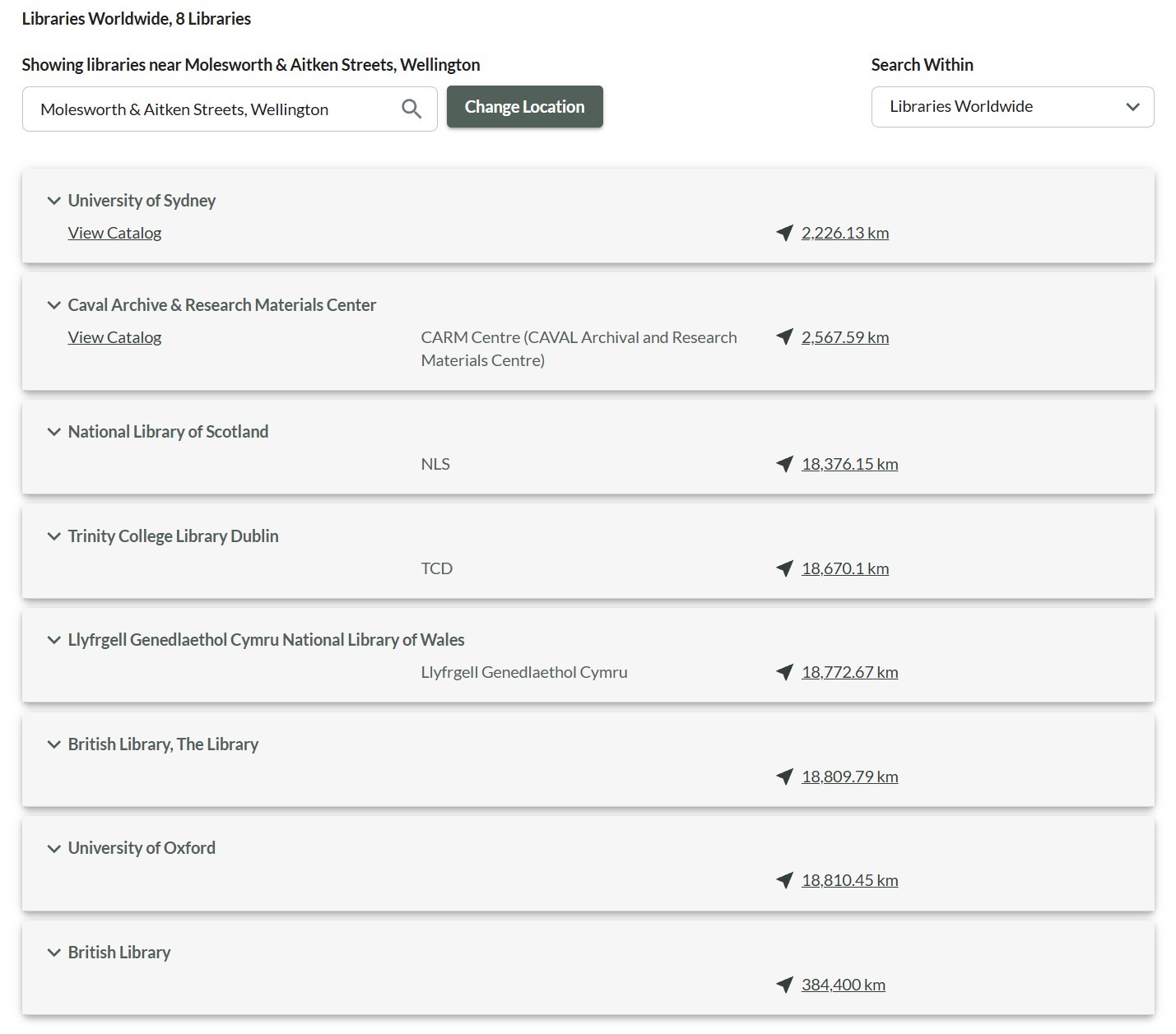Click the TCD label text
This screenshot has height=1034, width=1176.
(x=437, y=568)
